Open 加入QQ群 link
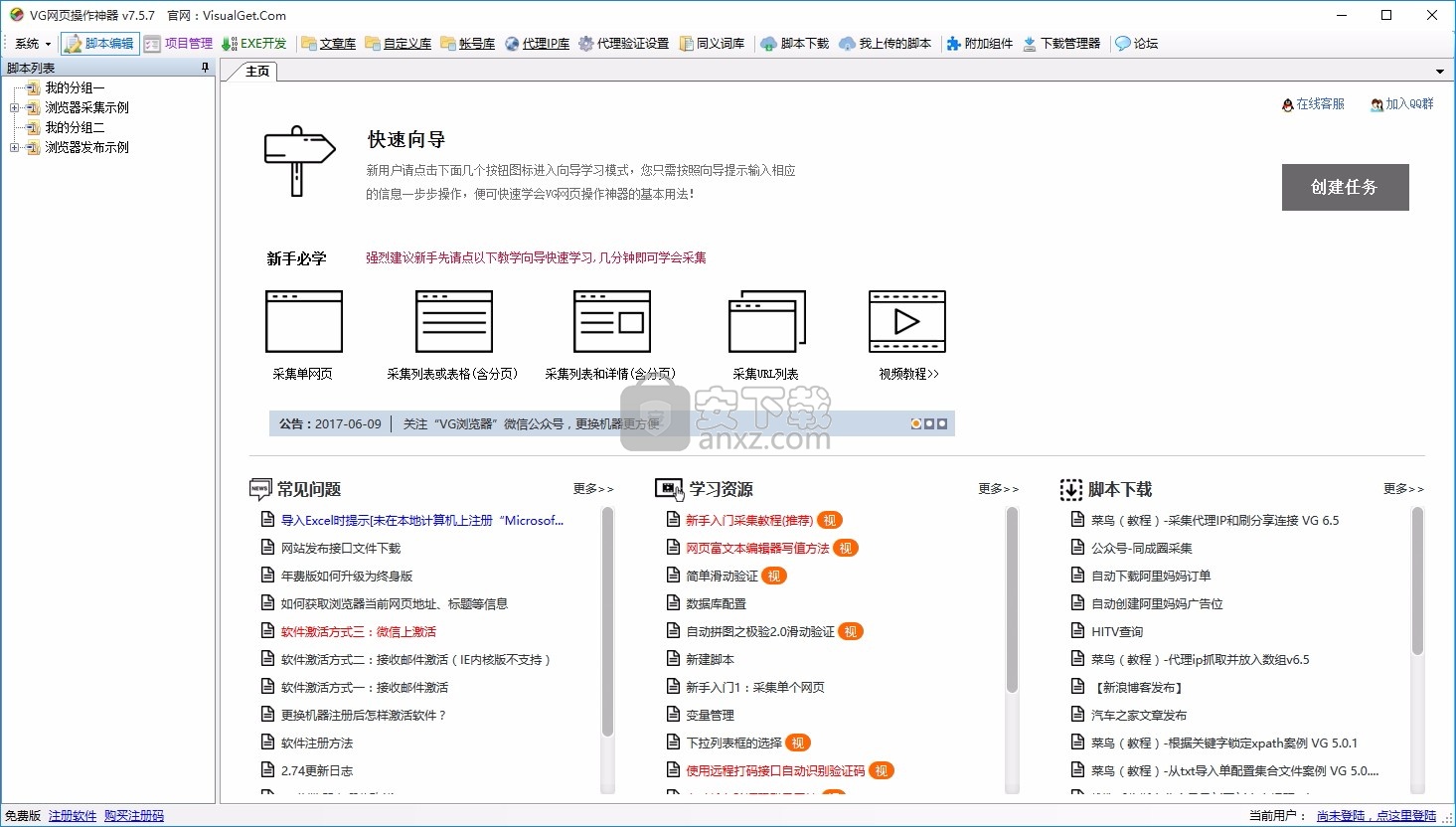Screen dimensions: 1456x827 pyautogui.click(x=1402, y=104)
